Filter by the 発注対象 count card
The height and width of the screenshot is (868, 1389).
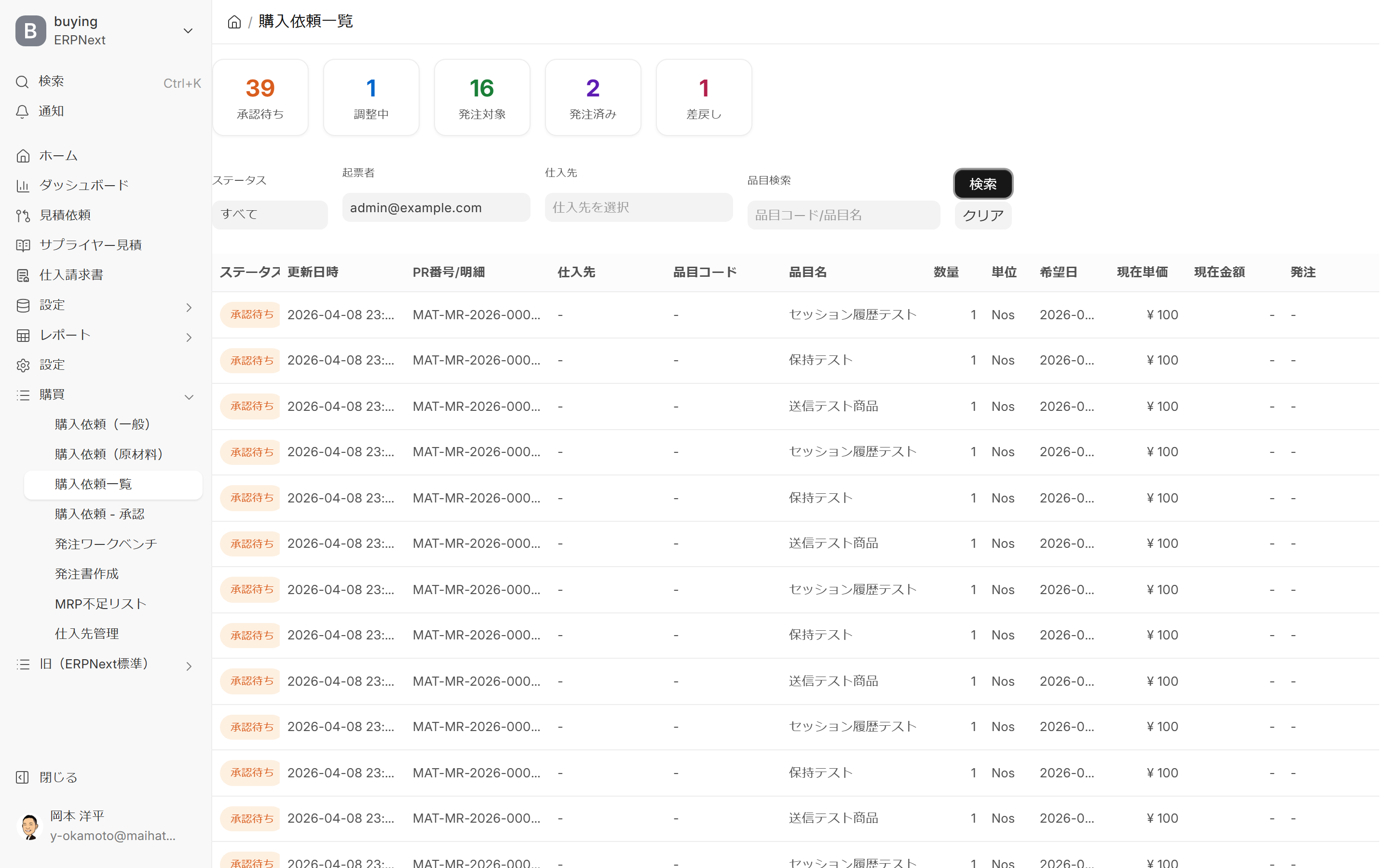[x=481, y=97]
